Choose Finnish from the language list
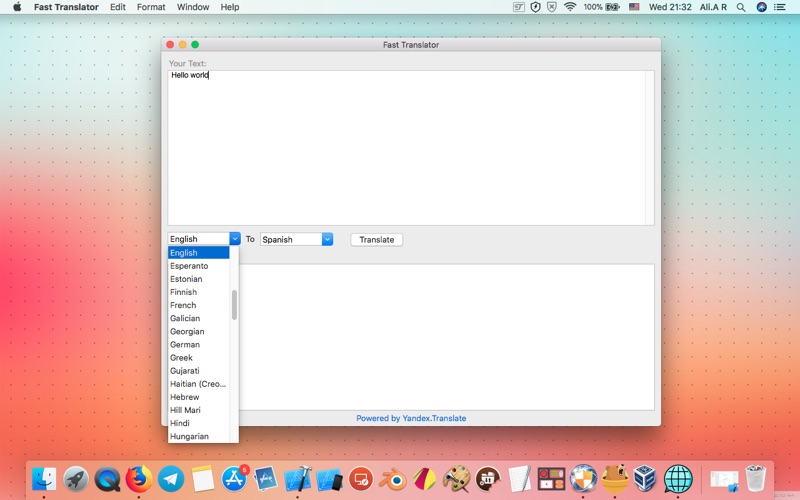The image size is (800, 500). click(198, 292)
